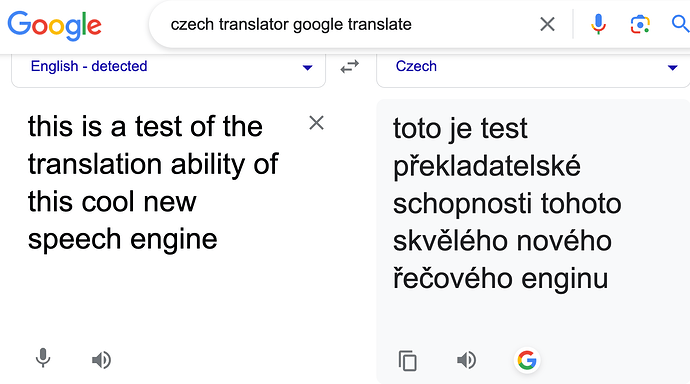Click in the English source text area
The height and width of the screenshot is (384, 690).
(154, 183)
